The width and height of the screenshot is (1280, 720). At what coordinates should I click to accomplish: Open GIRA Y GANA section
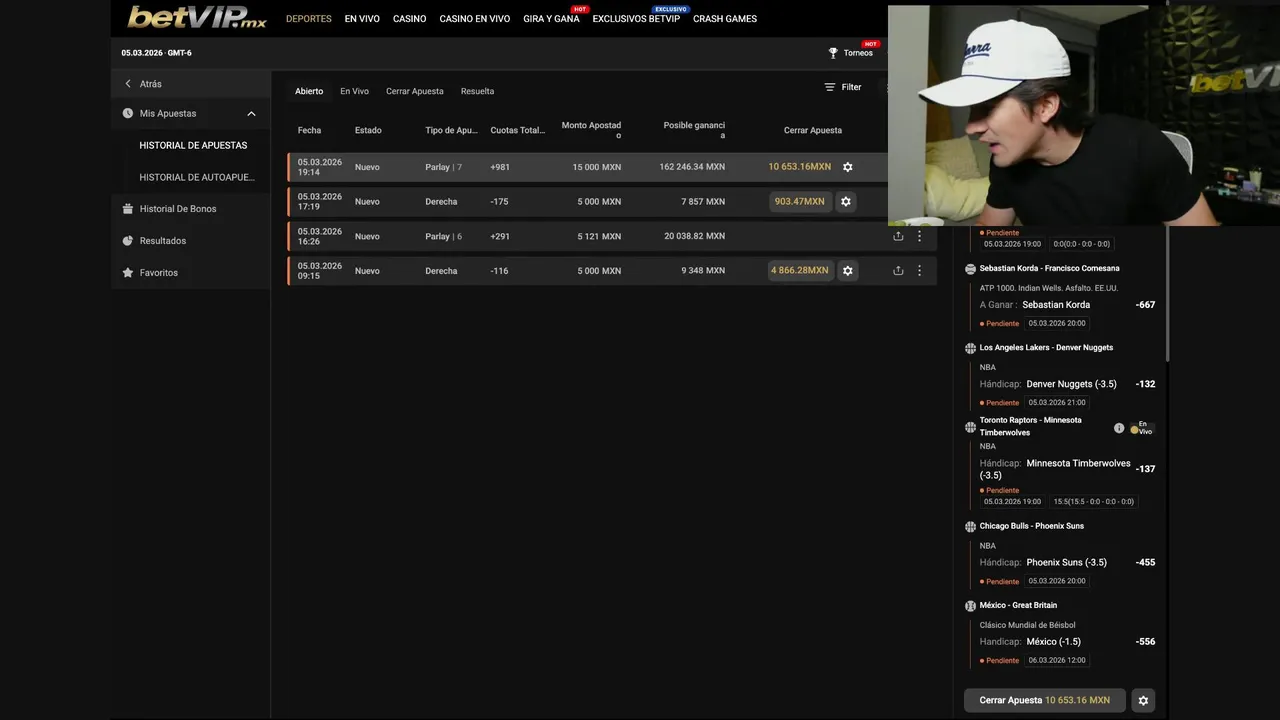click(x=551, y=19)
